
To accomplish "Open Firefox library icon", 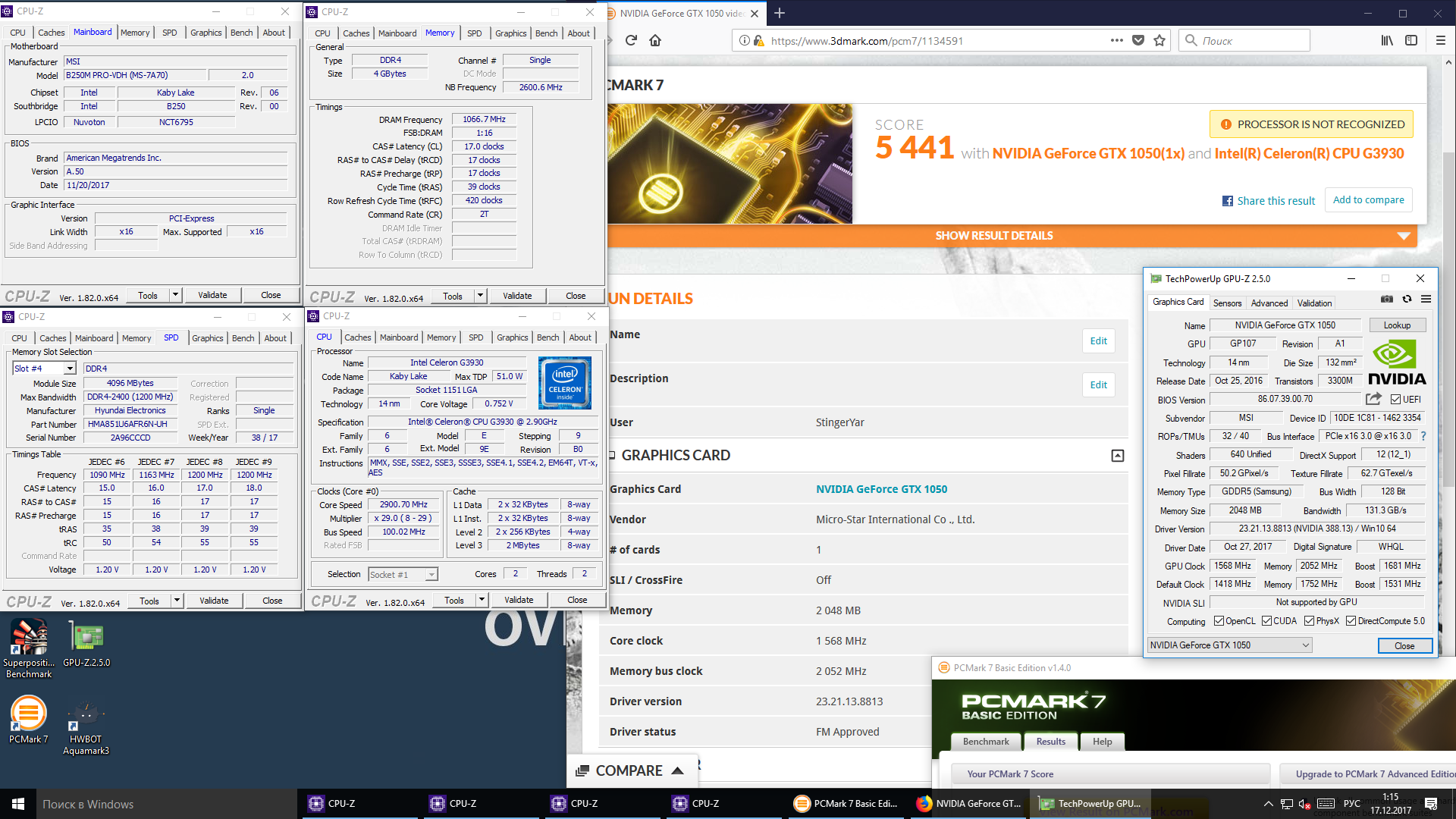I will point(1387,40).
